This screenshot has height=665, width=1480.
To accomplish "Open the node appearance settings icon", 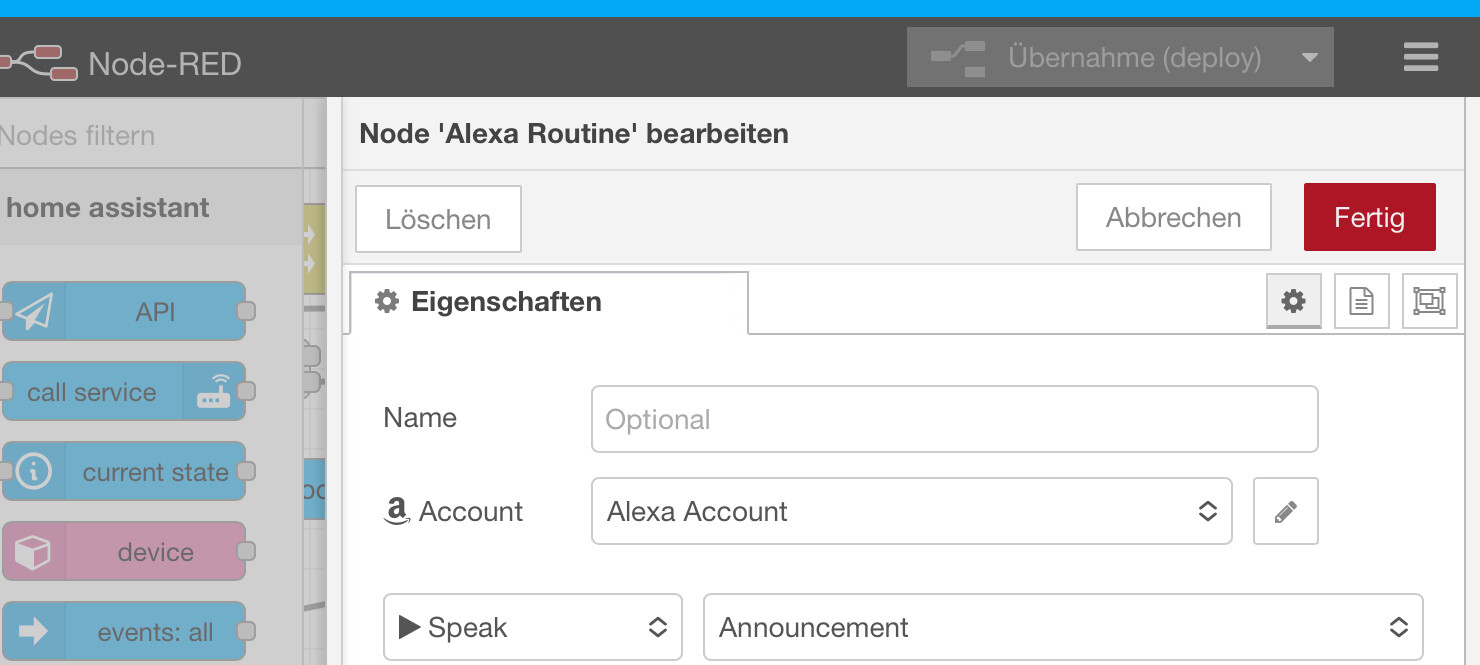I will [x=1429, y=301].
